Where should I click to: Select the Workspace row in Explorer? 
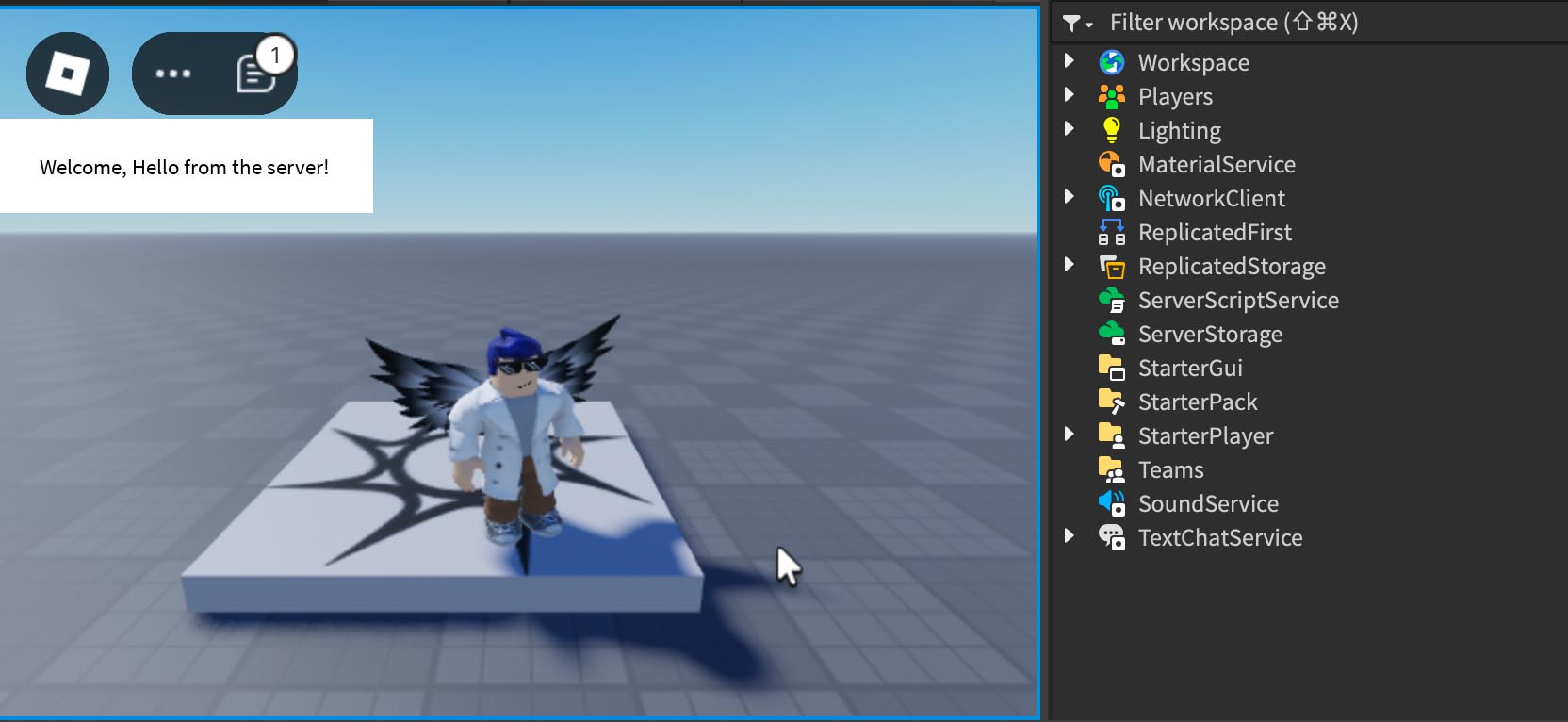(1309, 62)
